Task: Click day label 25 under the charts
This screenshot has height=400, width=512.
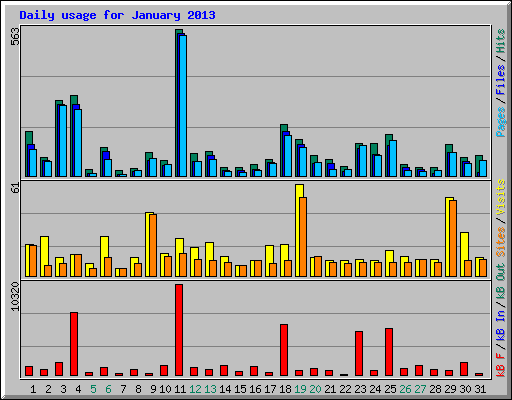Action: tap(390, 389)
